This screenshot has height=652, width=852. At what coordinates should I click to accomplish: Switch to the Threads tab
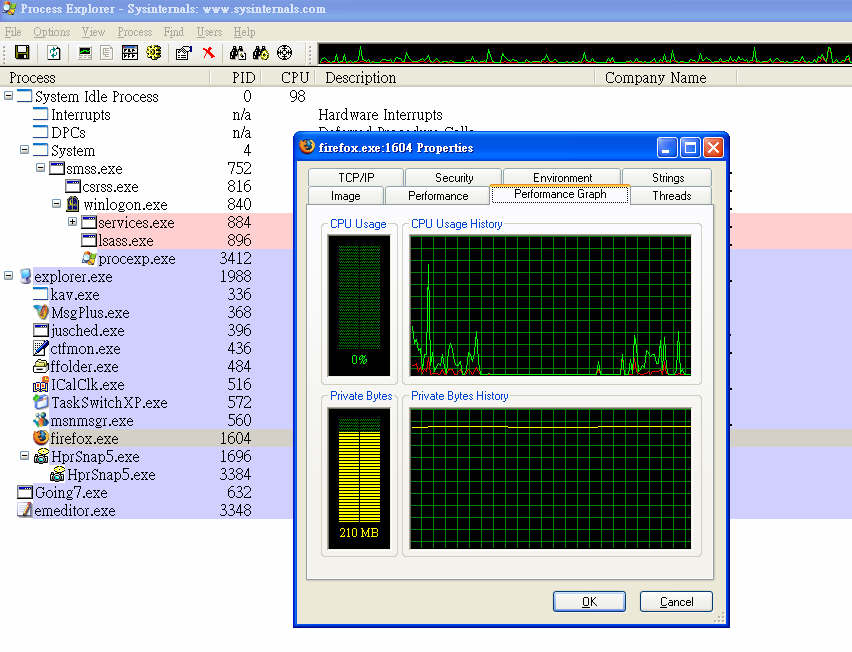[x=671, y=195]
